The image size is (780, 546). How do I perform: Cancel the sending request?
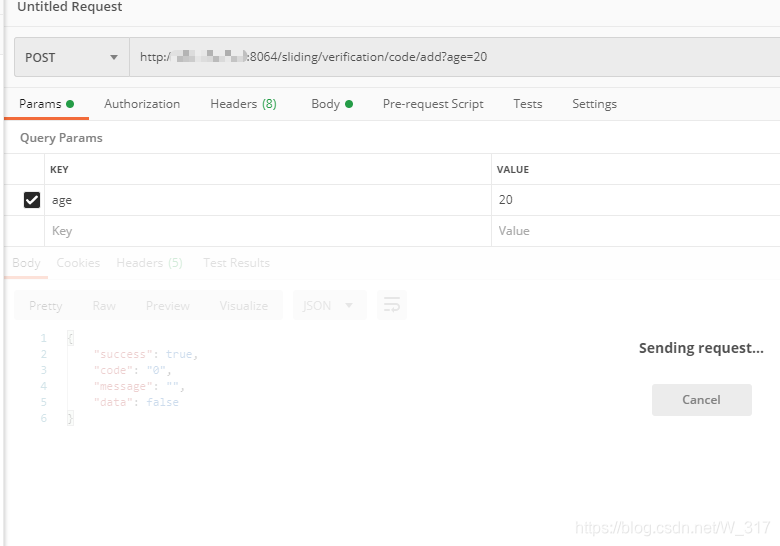coord(701,400)
